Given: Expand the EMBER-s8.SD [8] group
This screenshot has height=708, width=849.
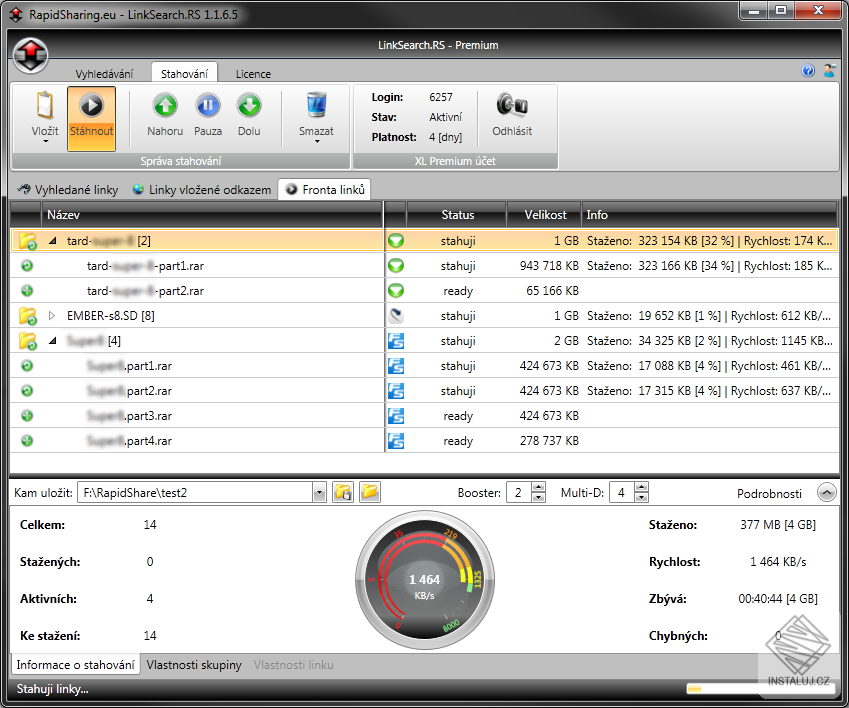Looking at the screenshot, I should (52, 316).
